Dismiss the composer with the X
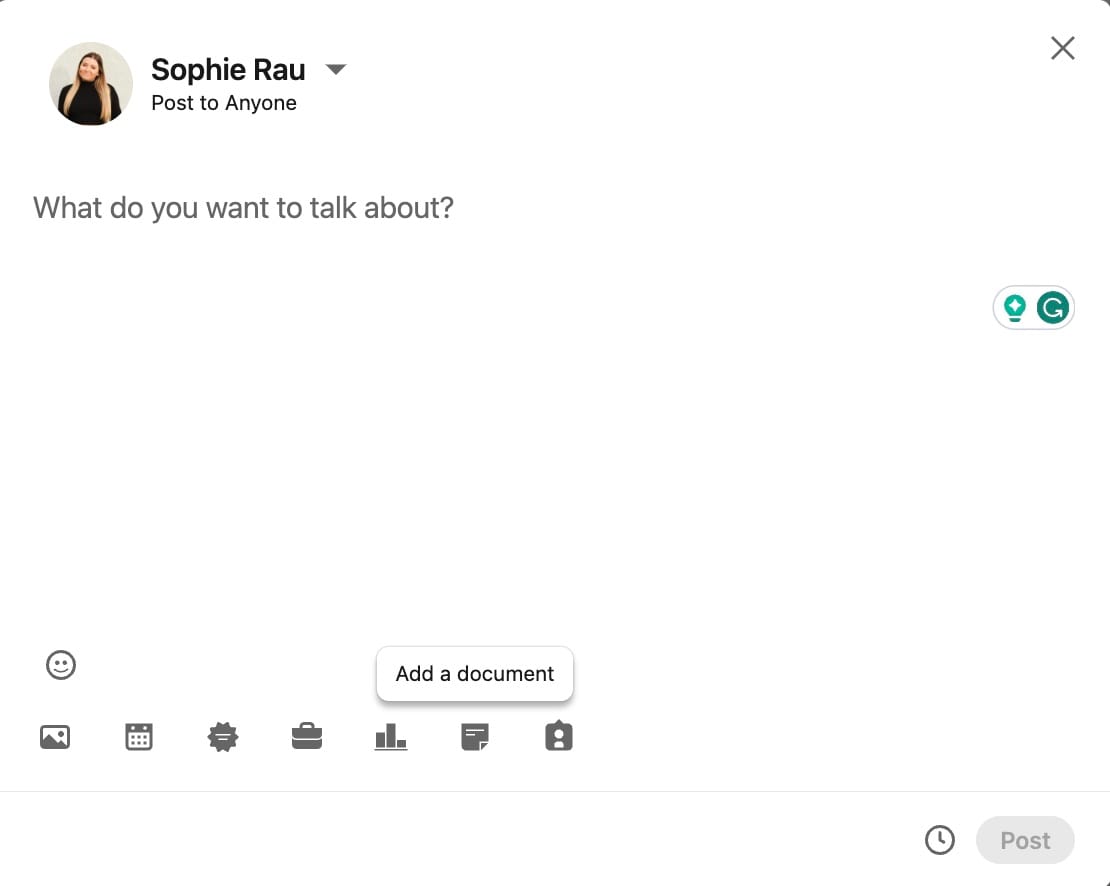The image size is (1110, 886). [1062, 47]
